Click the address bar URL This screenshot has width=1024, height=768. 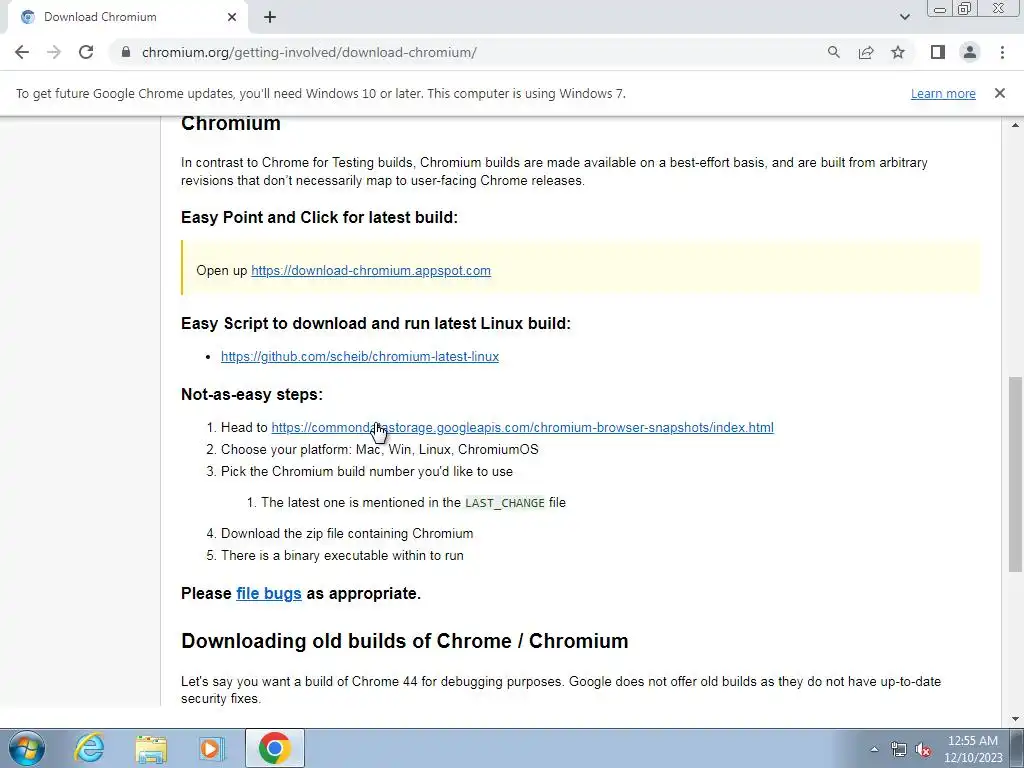(x=309, y=52)
